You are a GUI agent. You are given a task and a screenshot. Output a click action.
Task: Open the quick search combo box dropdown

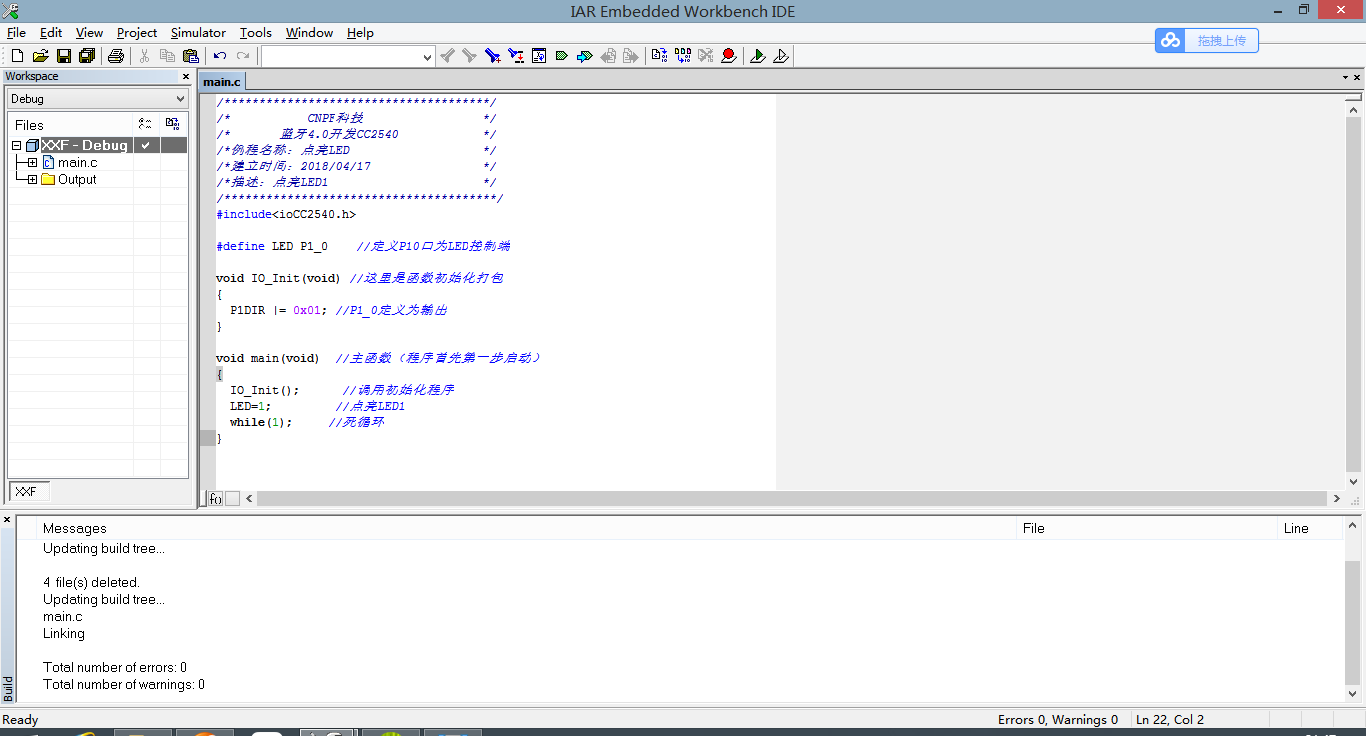427,57
